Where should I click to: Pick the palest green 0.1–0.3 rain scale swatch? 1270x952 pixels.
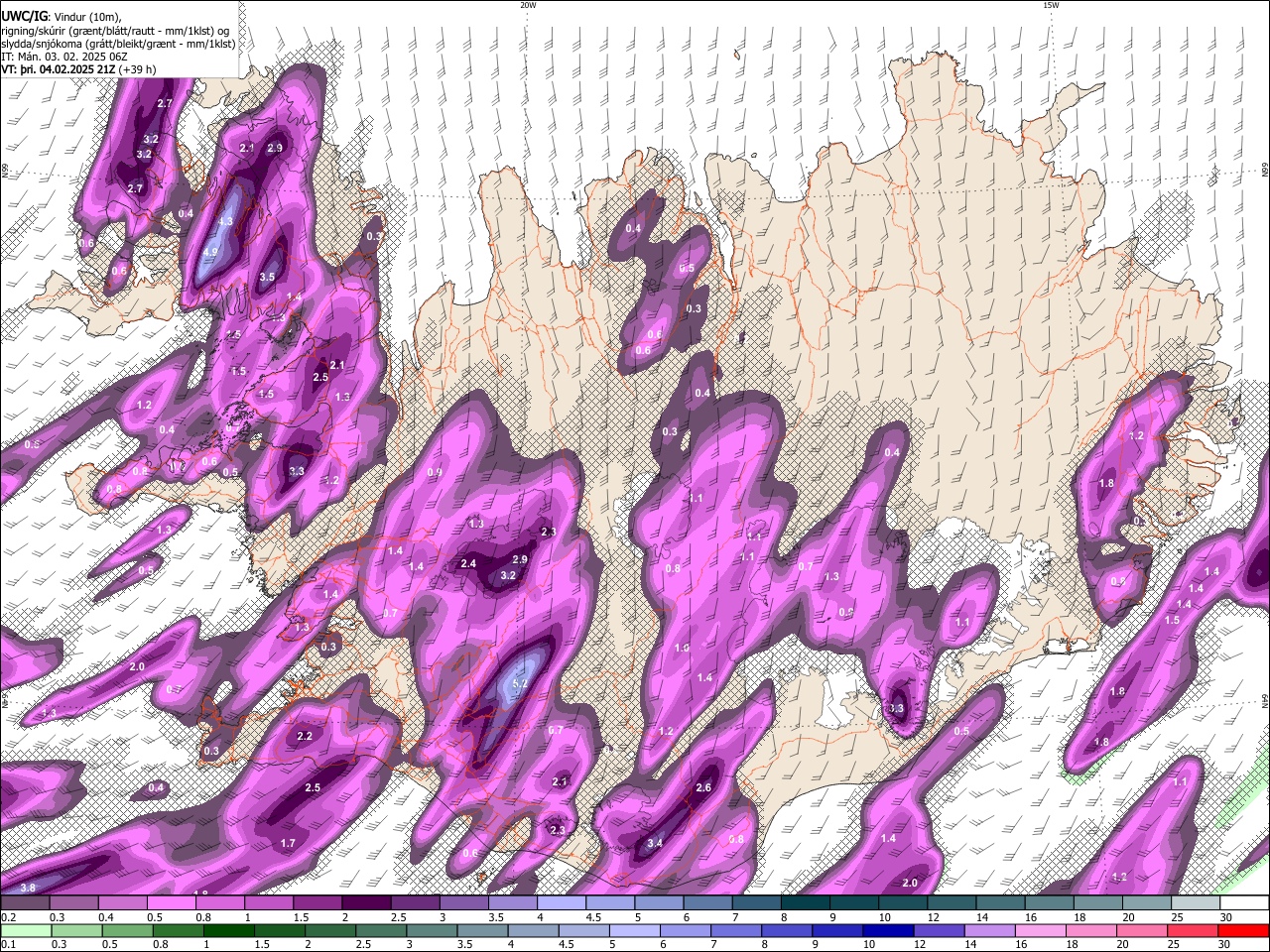coord(25,930)
